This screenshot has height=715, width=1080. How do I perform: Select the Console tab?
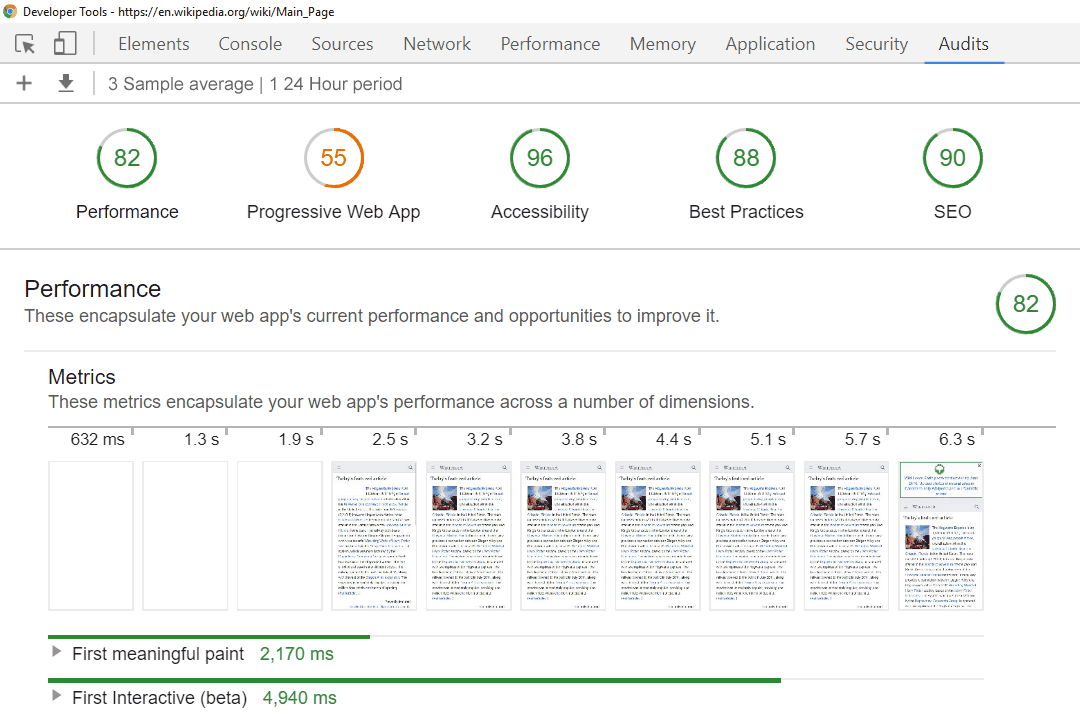point(250,44)
